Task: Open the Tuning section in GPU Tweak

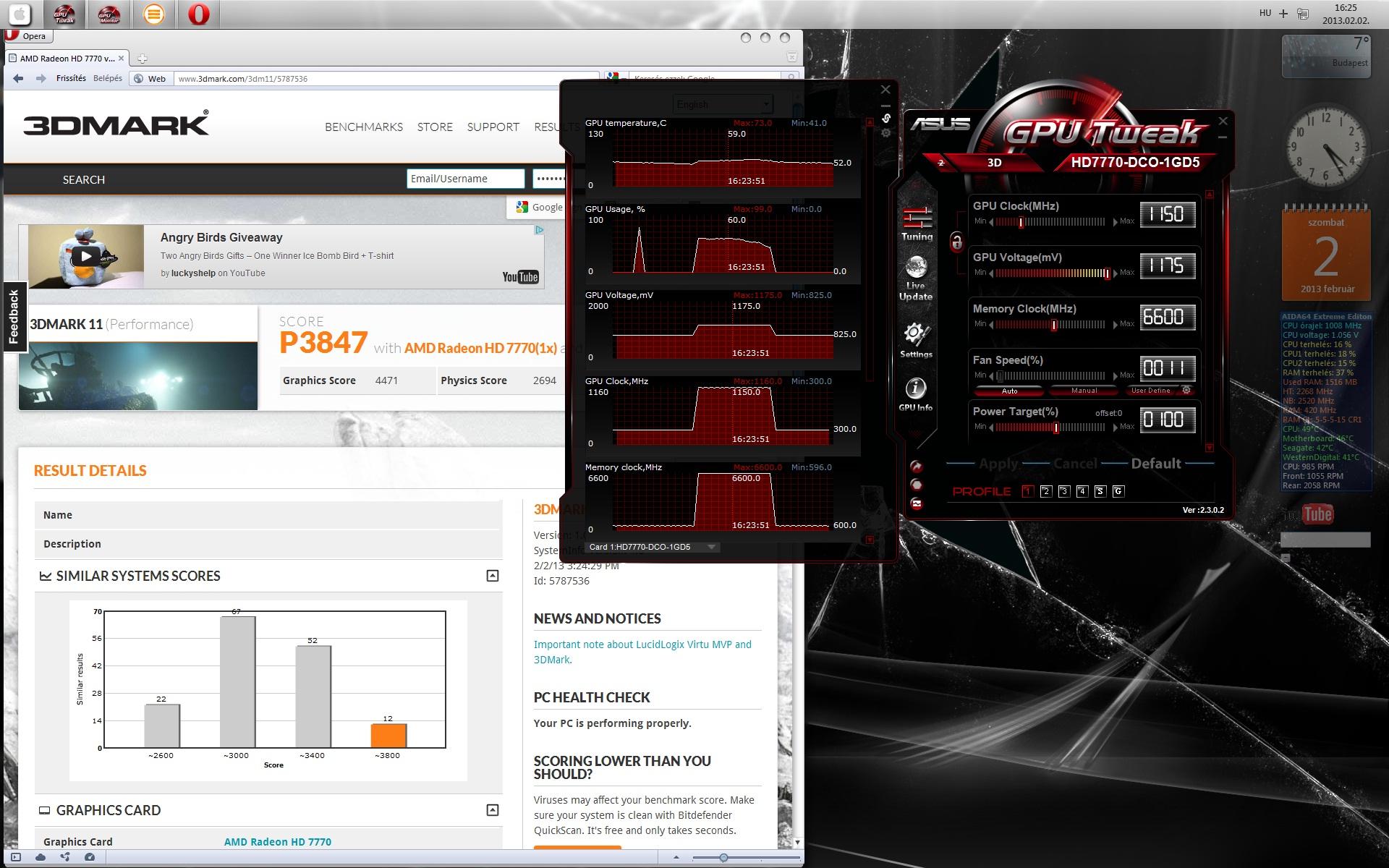Action: [x=917, y=224]
